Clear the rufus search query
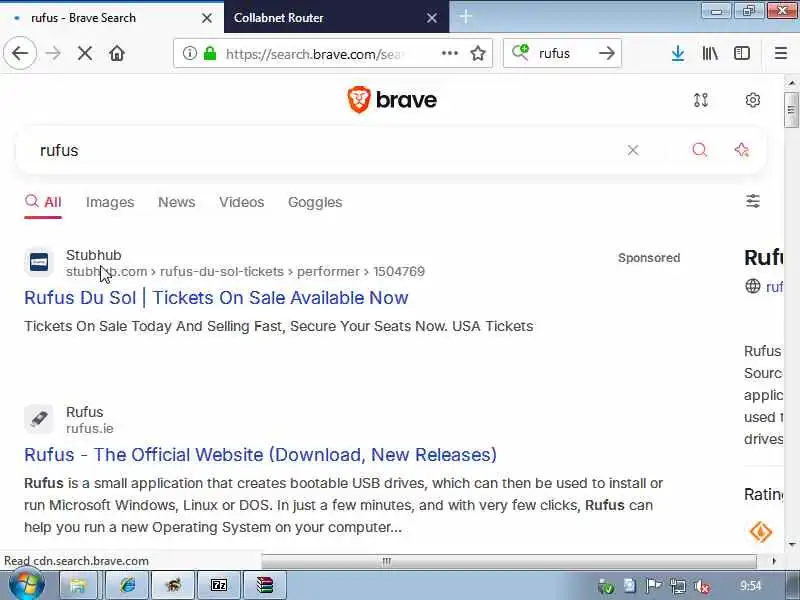Viewport: 800px width, 600px height. (633, 150)
